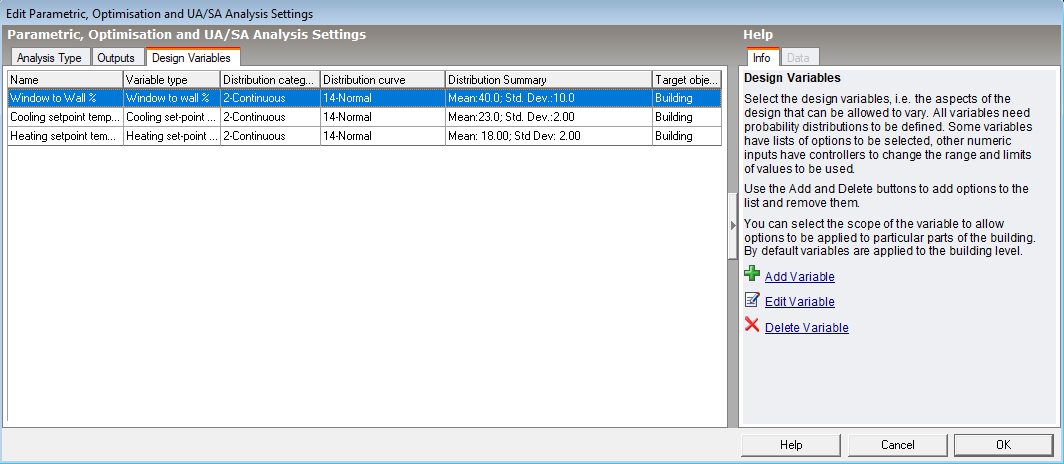The image size is (1064, 464).
Task: Switch to the Outputs tab
Action: 116,58
